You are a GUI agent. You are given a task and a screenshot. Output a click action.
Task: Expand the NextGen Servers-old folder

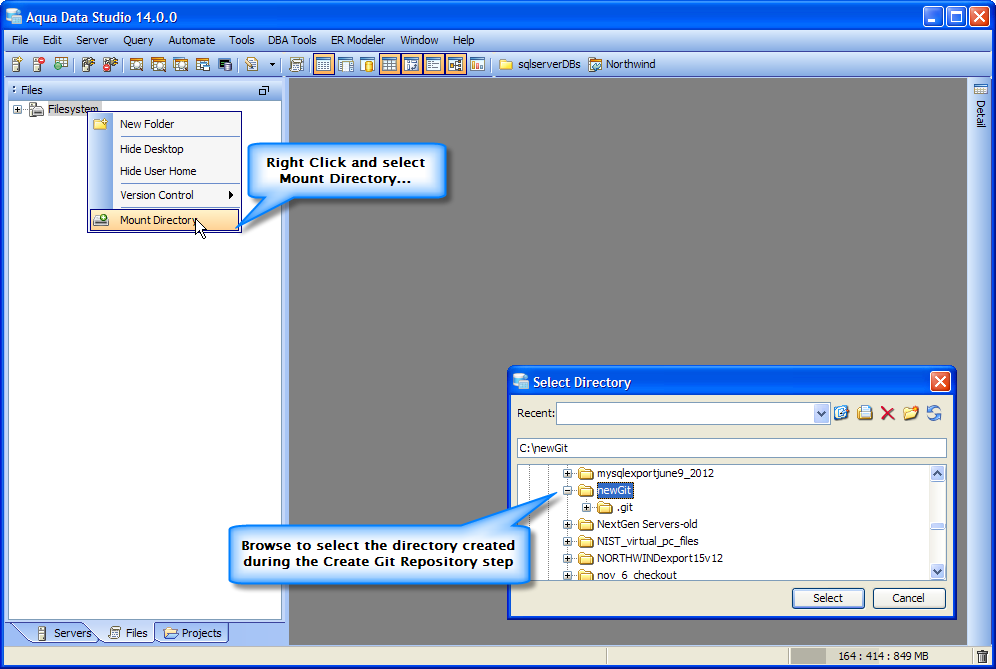(x=567, y=525)
